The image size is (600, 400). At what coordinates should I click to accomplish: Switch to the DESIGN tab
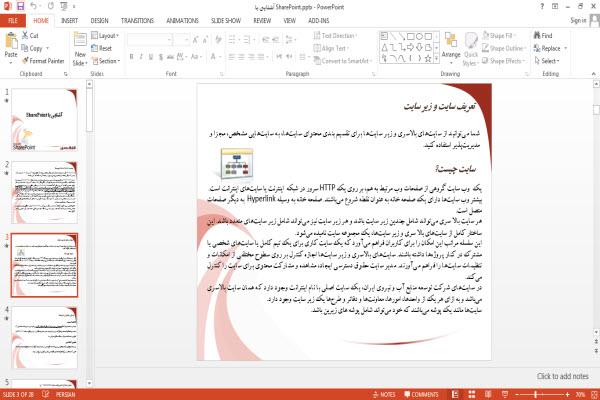pos(99,21)
